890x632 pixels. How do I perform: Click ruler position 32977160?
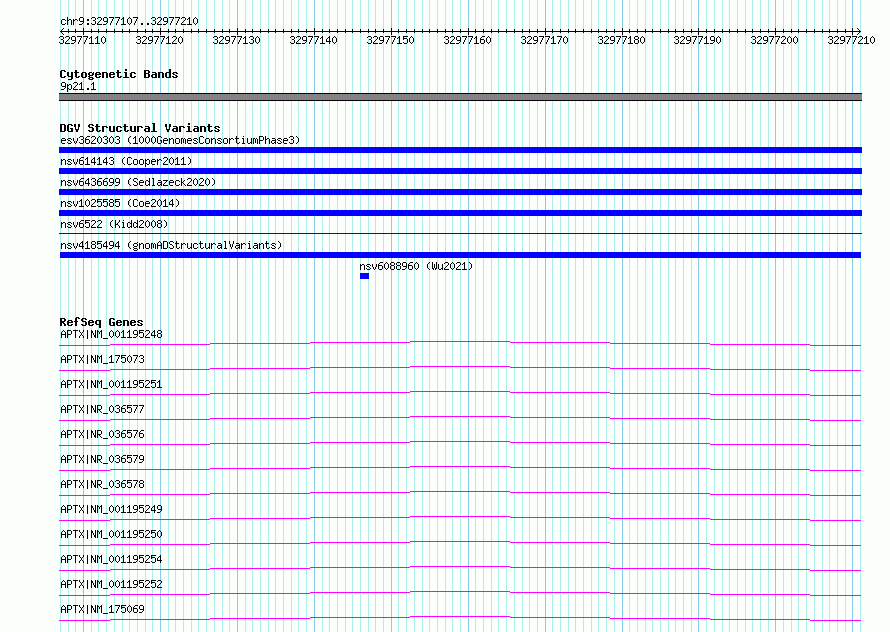tap(468, 40)
